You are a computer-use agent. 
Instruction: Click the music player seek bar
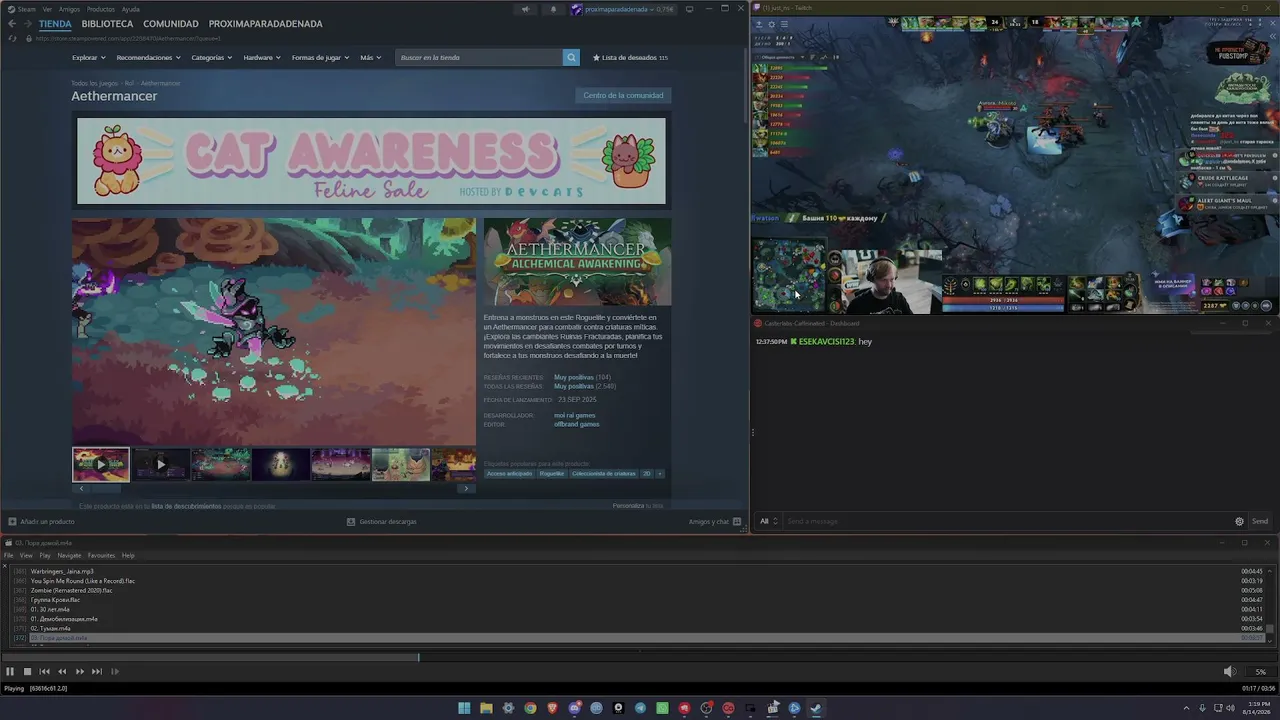click(x=640, y=657)
